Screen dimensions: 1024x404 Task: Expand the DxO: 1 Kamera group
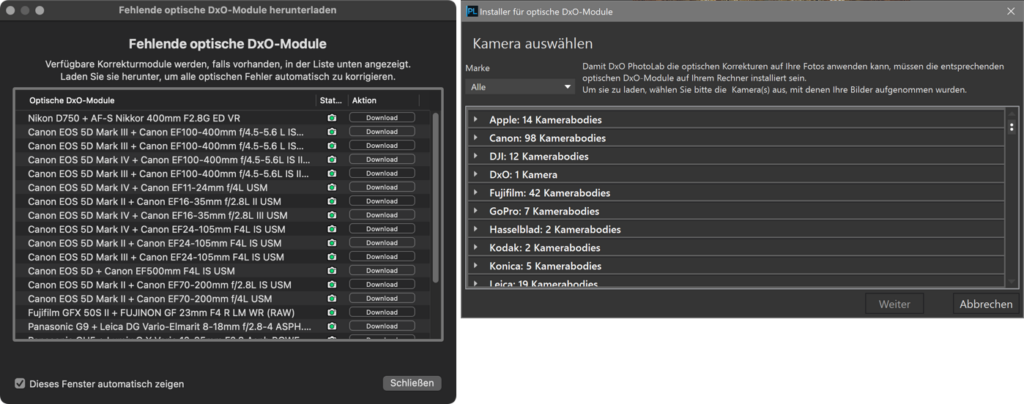[476, 174]
